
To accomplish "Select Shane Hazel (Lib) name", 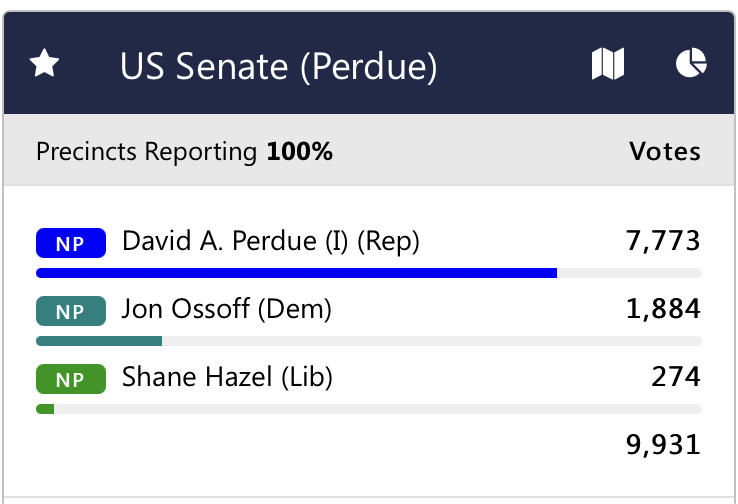I will pos(227,377).
